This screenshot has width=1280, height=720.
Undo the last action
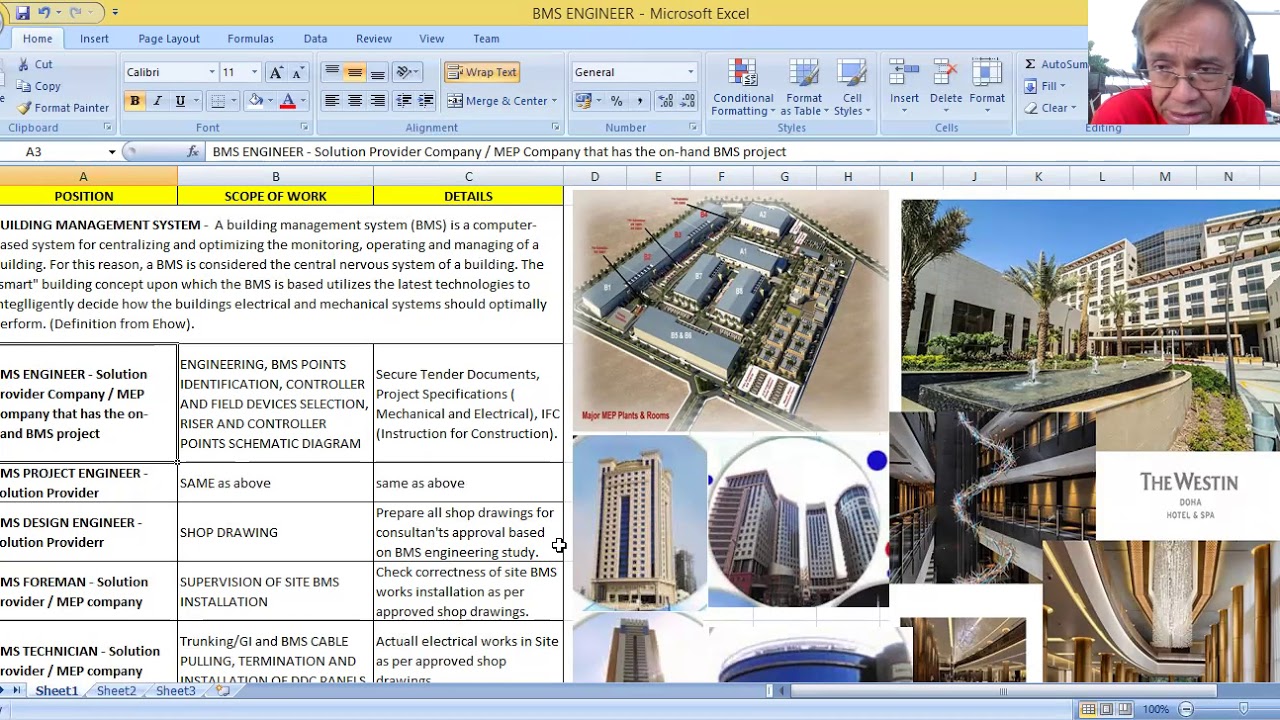(x=44, y=13)
